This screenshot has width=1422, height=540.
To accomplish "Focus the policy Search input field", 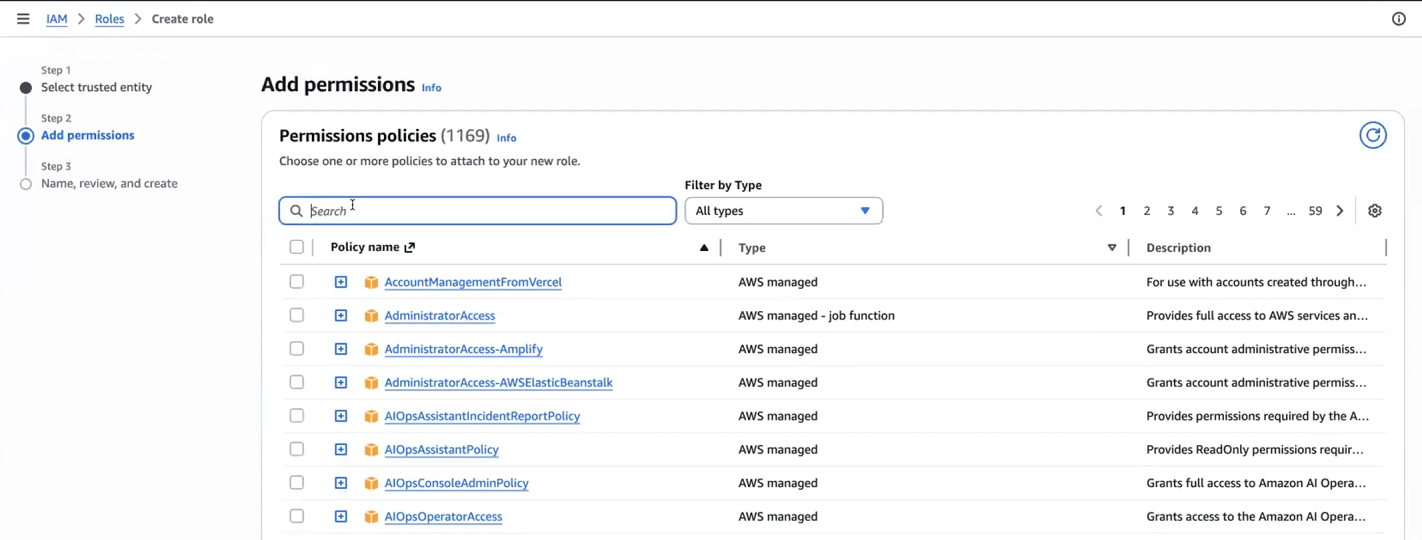I will [478, 211].
